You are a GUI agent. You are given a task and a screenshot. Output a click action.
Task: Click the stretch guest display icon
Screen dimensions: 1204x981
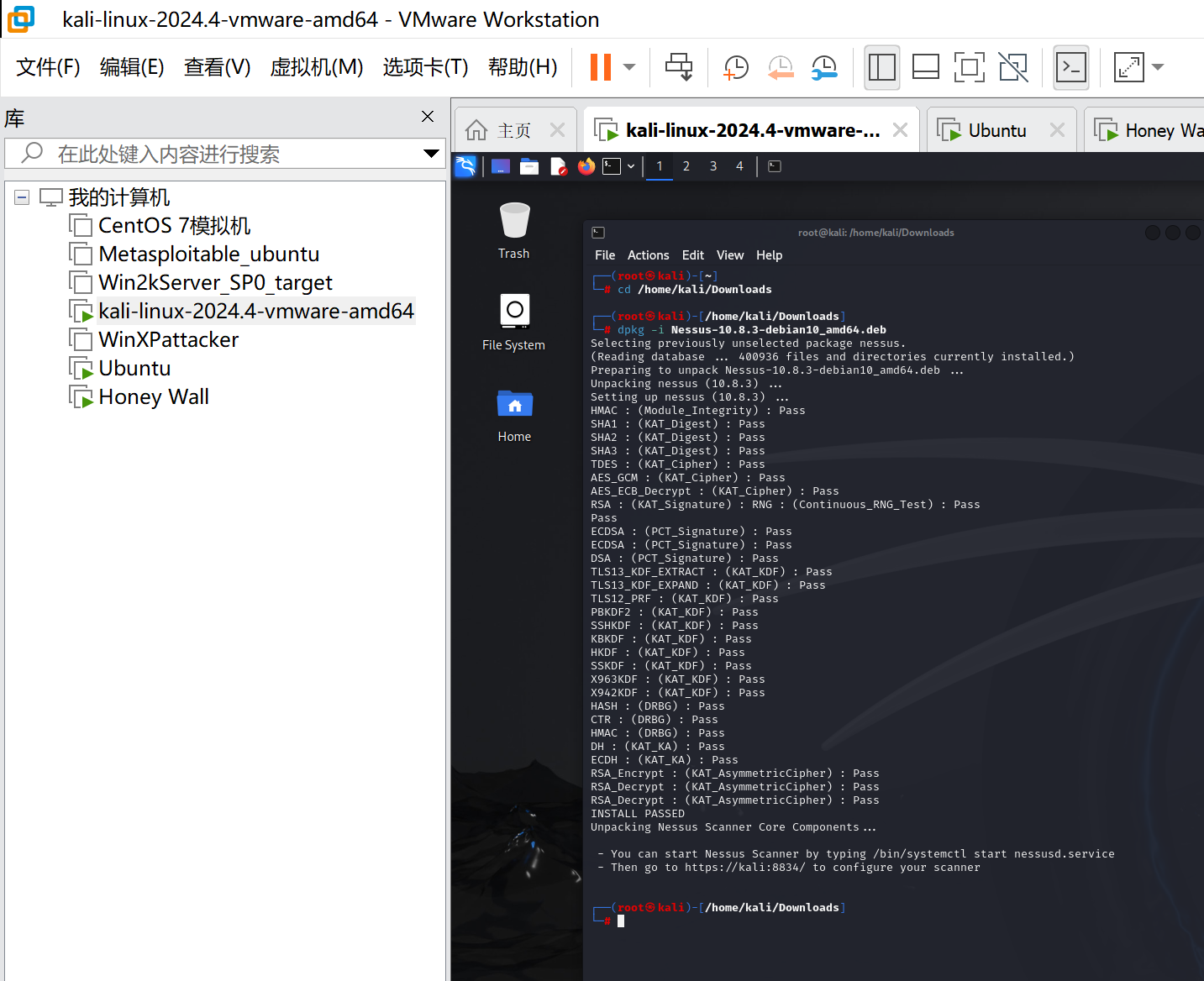click(1128, 67)
